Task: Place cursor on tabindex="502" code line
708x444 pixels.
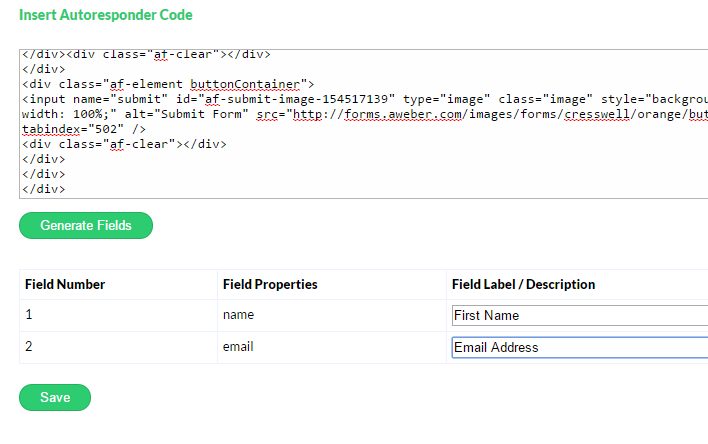Action: point(84,129)
